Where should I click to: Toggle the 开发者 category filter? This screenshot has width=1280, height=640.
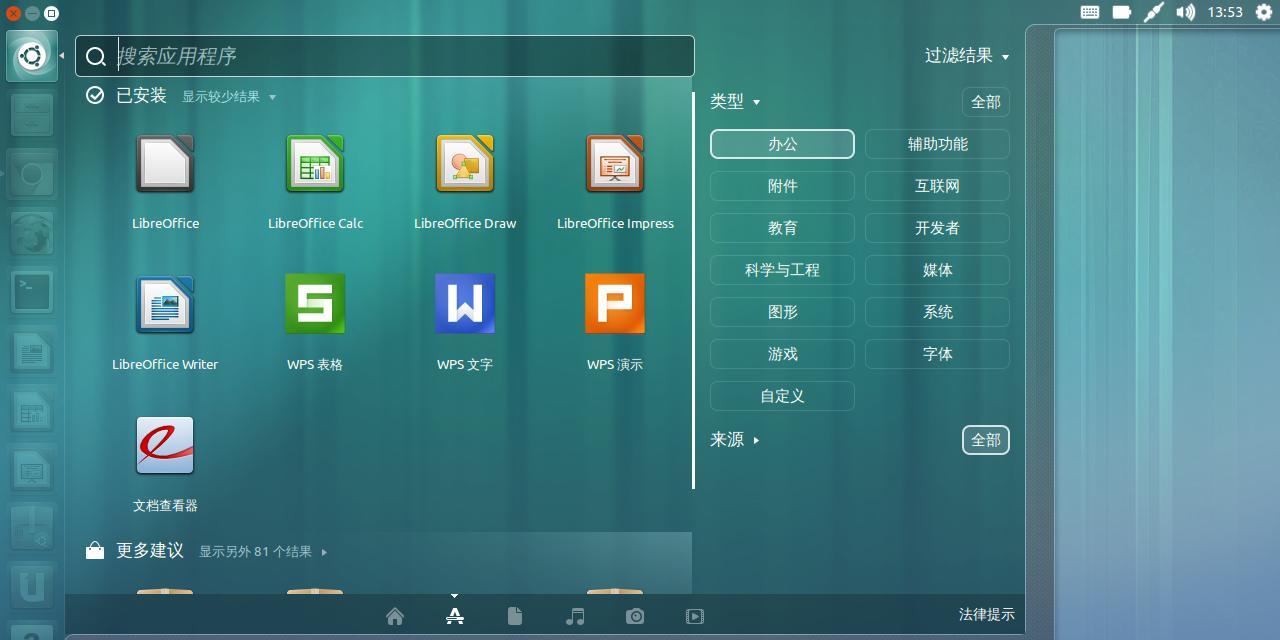[937, 228]
